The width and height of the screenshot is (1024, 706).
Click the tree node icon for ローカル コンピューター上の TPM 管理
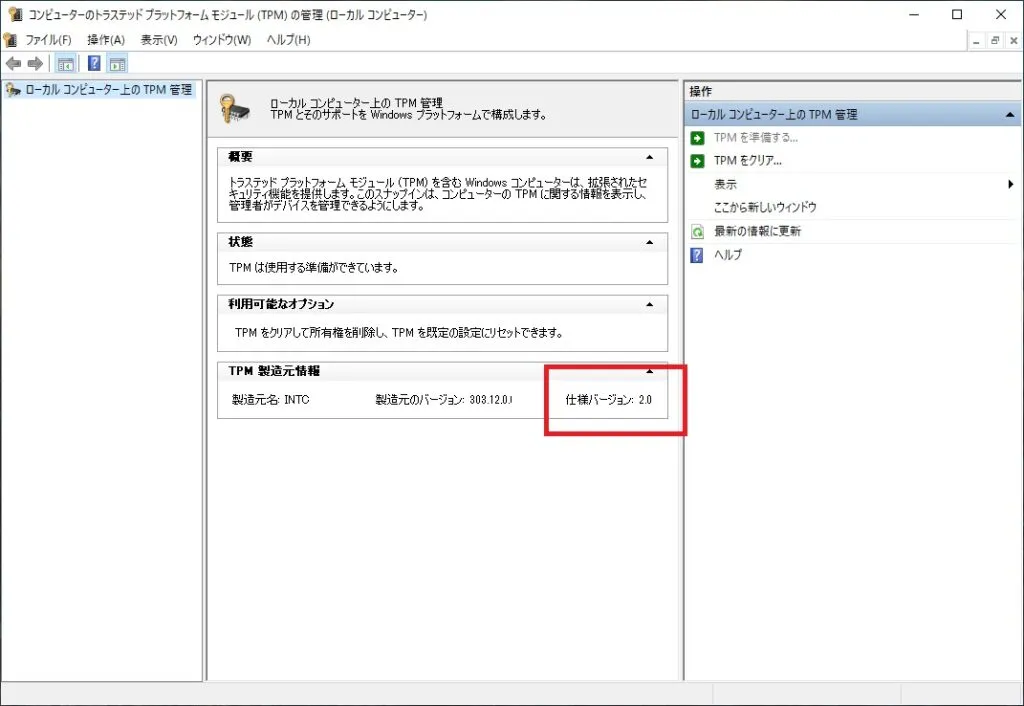click(13, 90)
